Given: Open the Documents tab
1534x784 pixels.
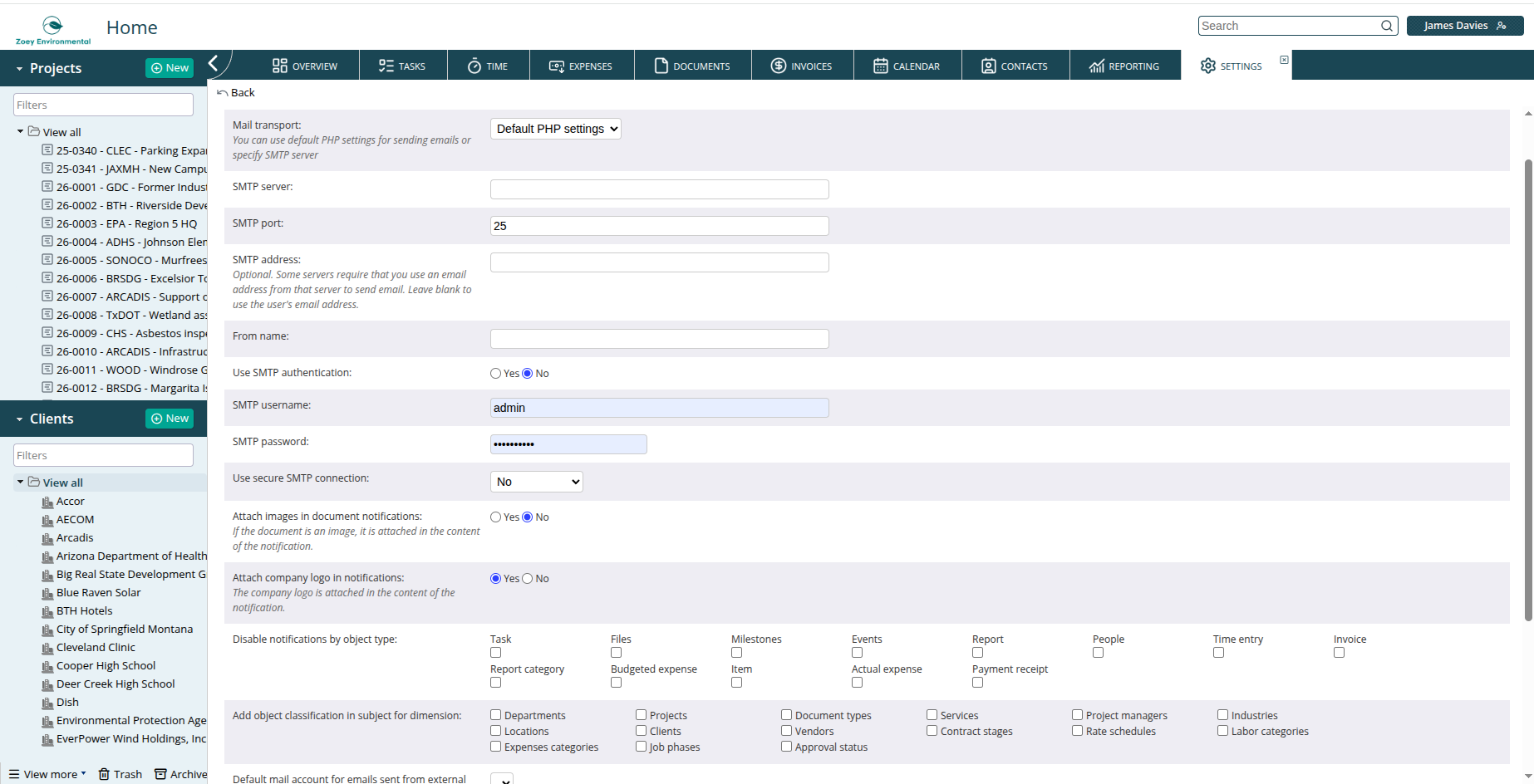Looking at the screenshot, I should (692, 66).
